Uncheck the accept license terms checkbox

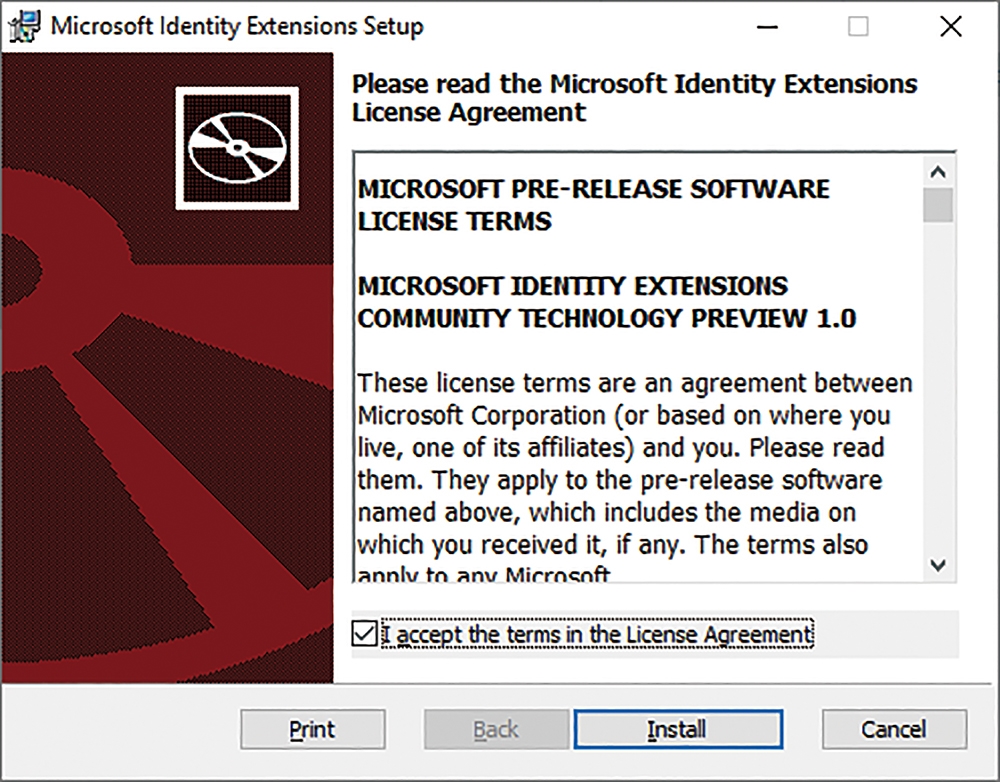pos(364,633)
